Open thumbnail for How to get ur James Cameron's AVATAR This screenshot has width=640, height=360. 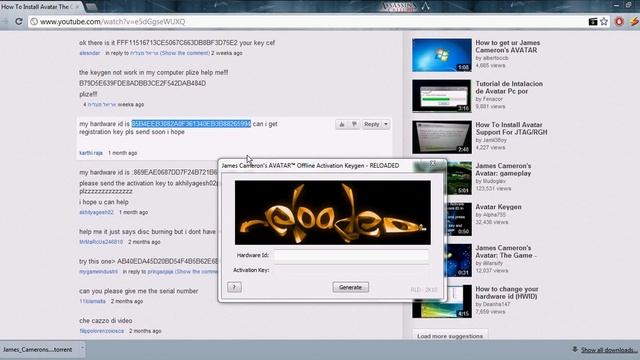tap(442, 55)
